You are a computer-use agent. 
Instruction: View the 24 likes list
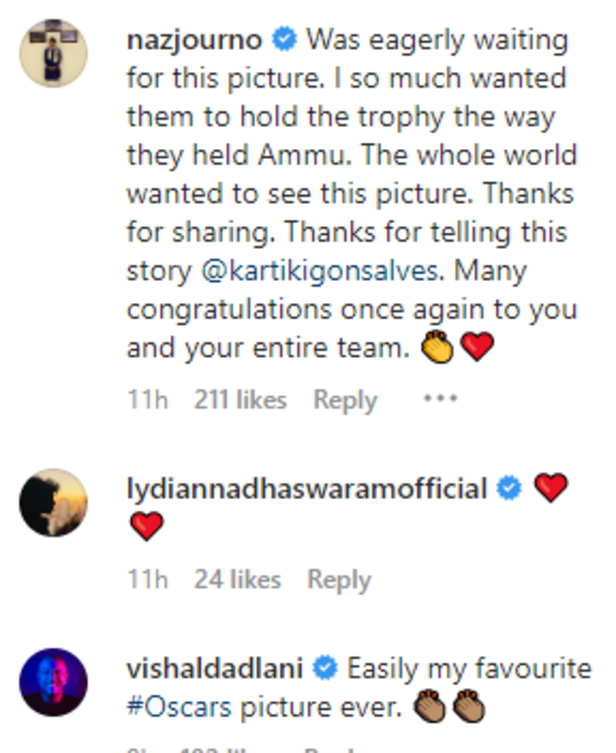(238, 579)
